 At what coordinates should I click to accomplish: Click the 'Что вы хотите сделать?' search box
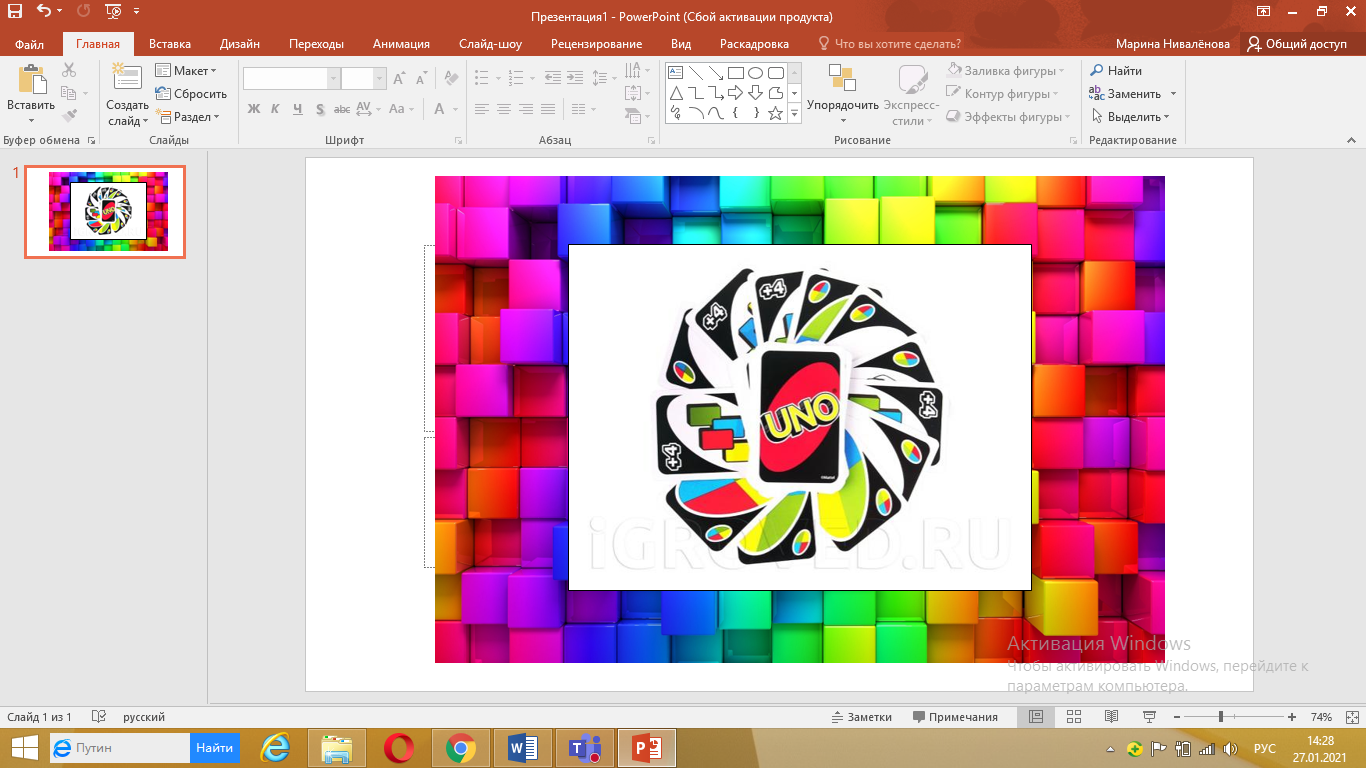(x=890, y=44)
